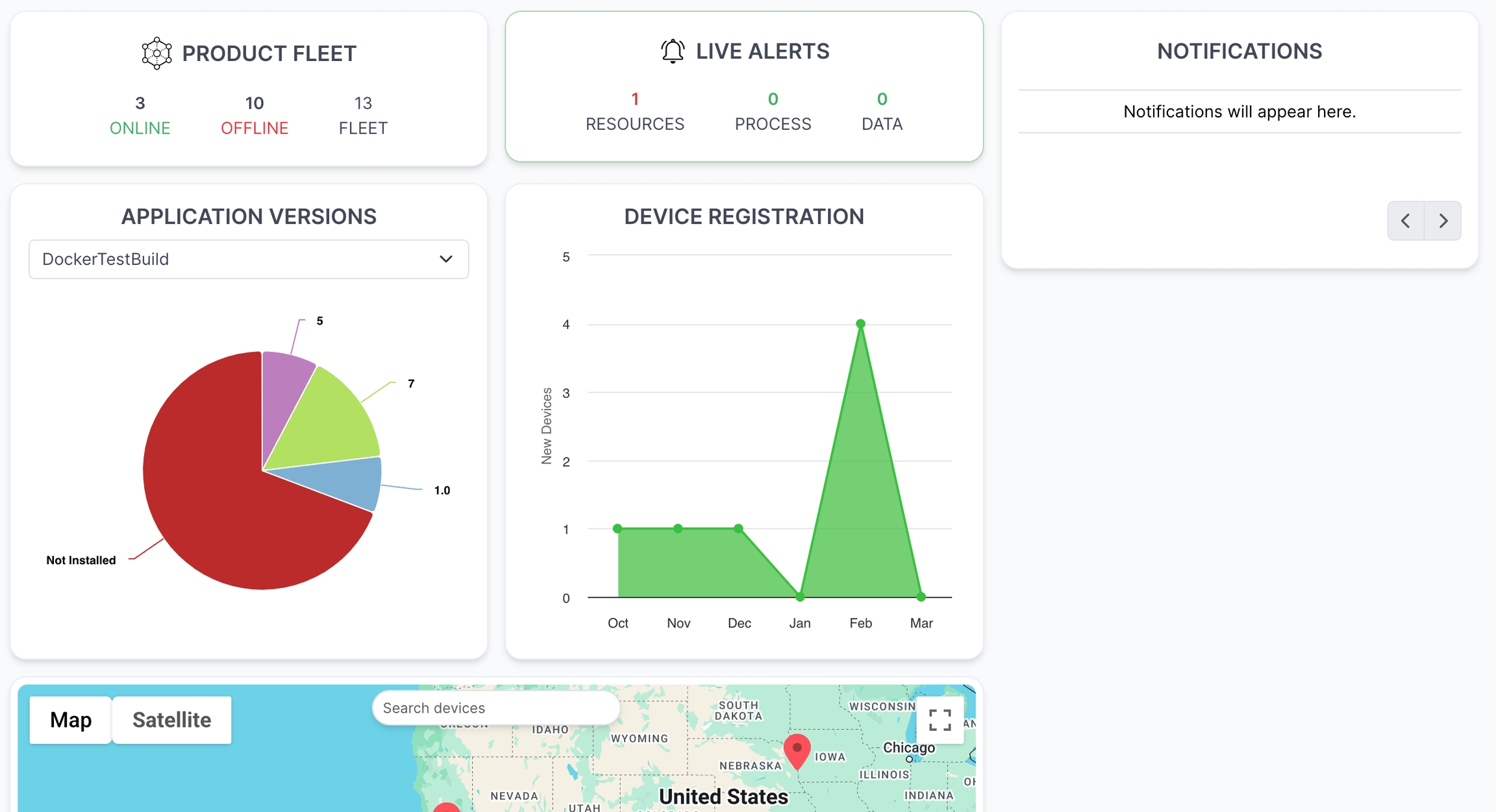The height and width of the screenshot is (812, 1496).
Task: Switch map to Satellite view
Action: 171,720
